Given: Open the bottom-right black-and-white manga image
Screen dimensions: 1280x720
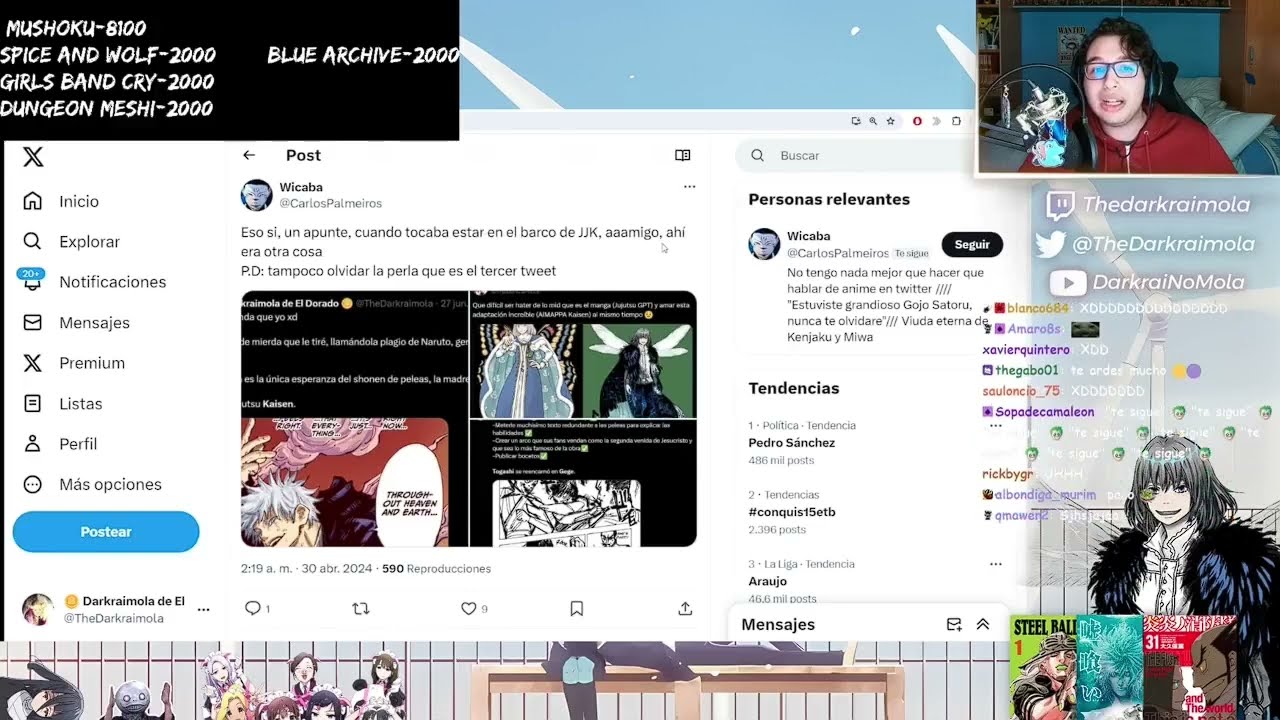Looking at the screenshot, I should click(x=583, y=484).
